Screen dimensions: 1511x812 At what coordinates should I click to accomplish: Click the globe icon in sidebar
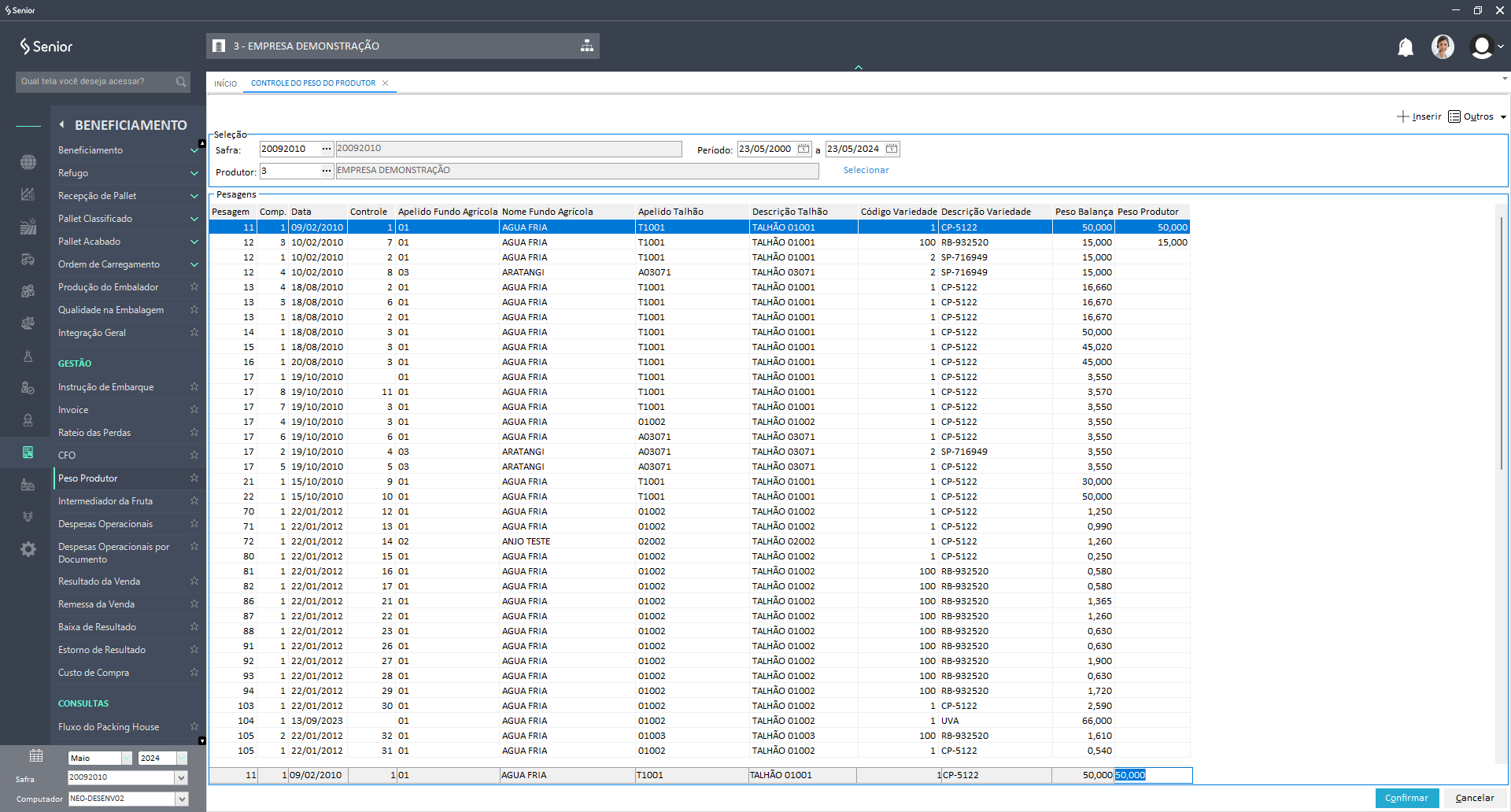tap(28, 162)
